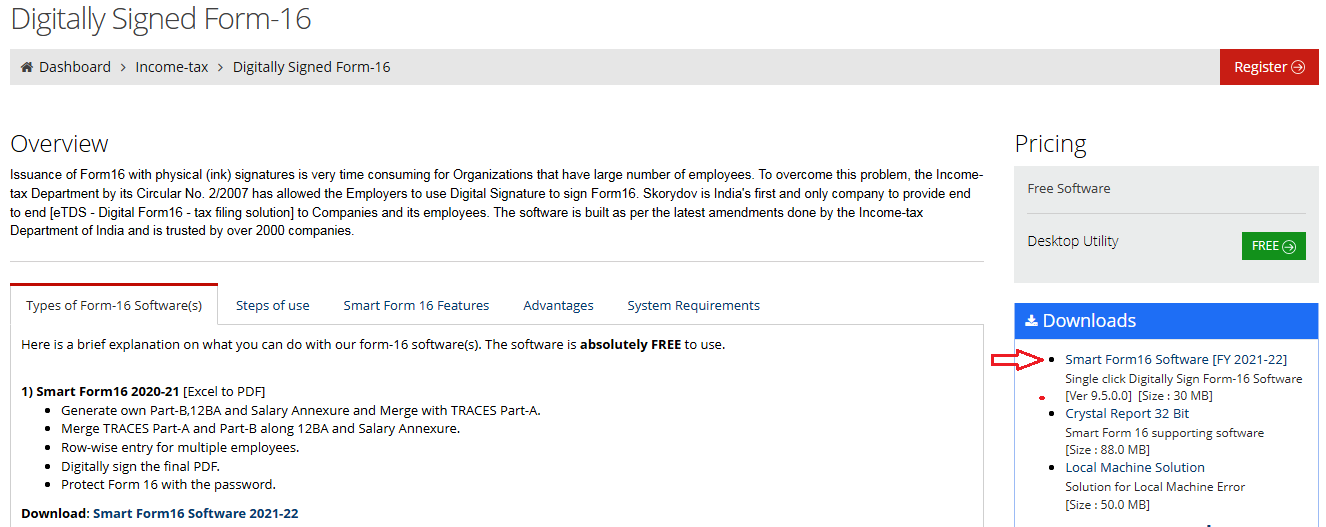Click the red arrow pointing at Smart Form16

pyautogui.click(x=1014, y=360)
